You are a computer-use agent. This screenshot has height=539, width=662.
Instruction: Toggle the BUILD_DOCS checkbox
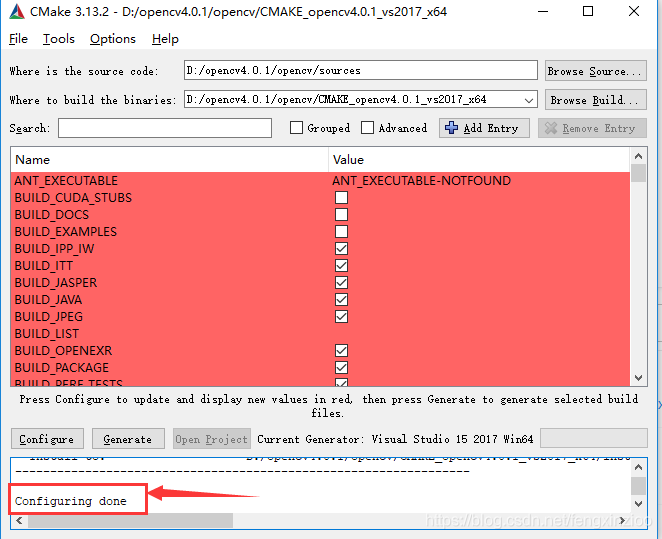(x=341, y=214)
